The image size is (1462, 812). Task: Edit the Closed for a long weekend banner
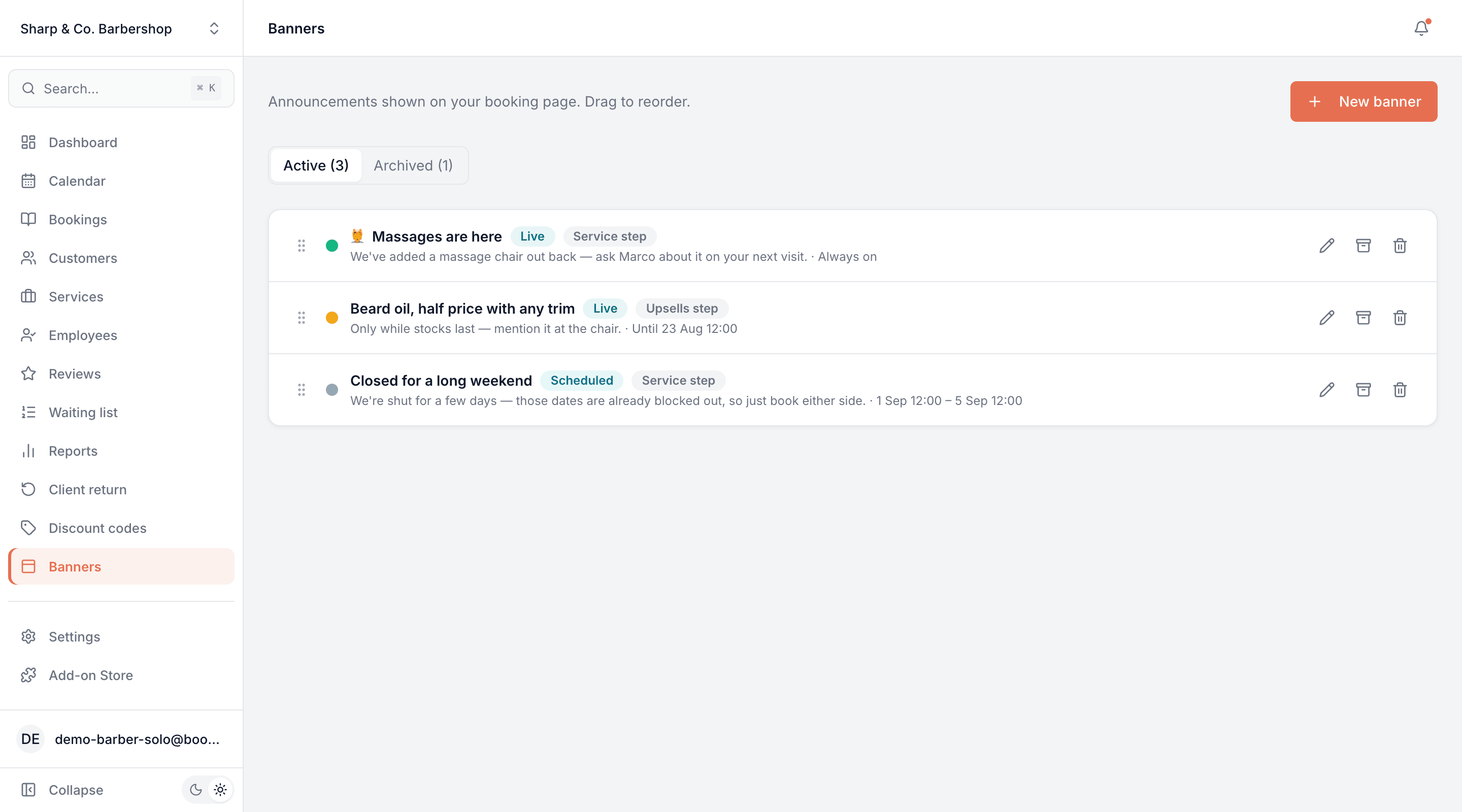[x=1326, y=390]
